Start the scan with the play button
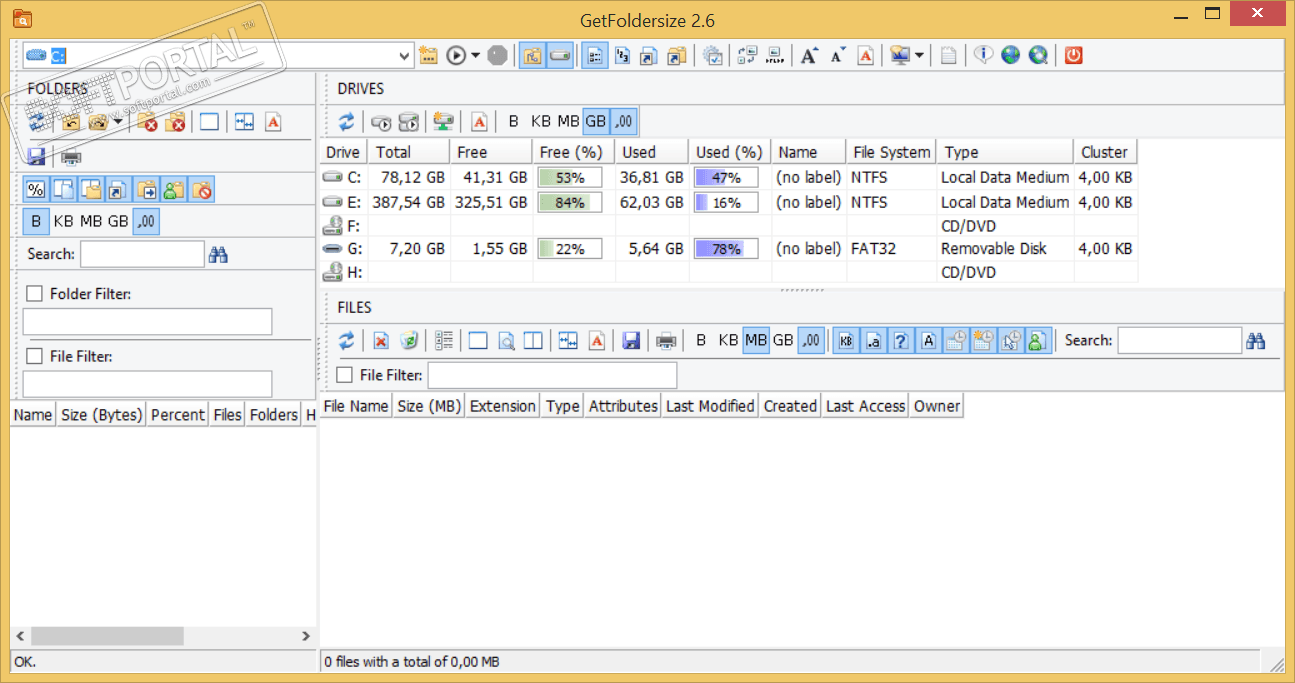 click(456, 56)
